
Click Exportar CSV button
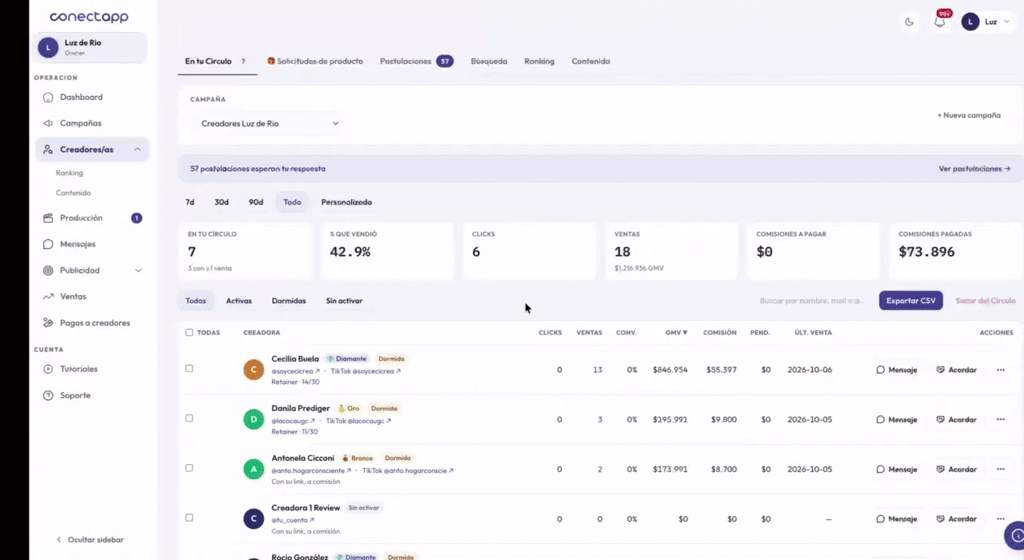click(910, 301)
